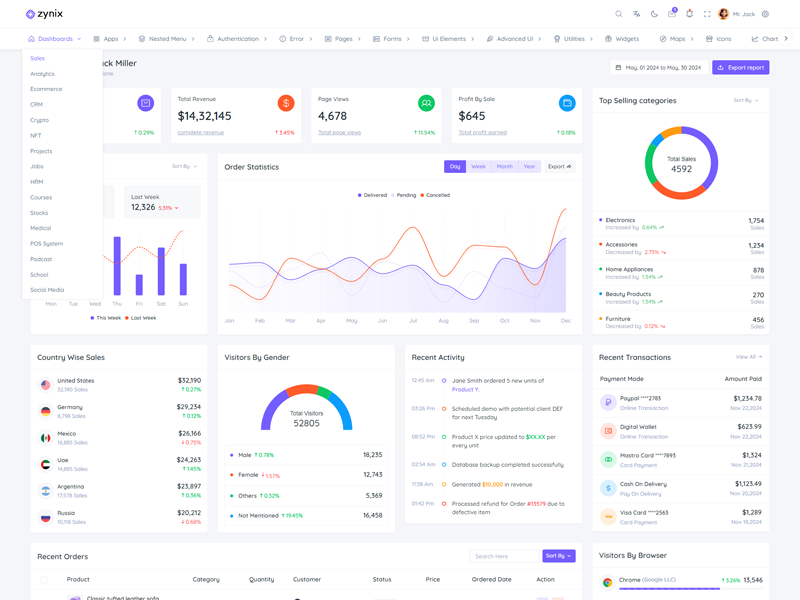The width and height of the screenshot is (800, 600).
Task: Open the Widgets menu item in navbar
Action: point(621,39)
